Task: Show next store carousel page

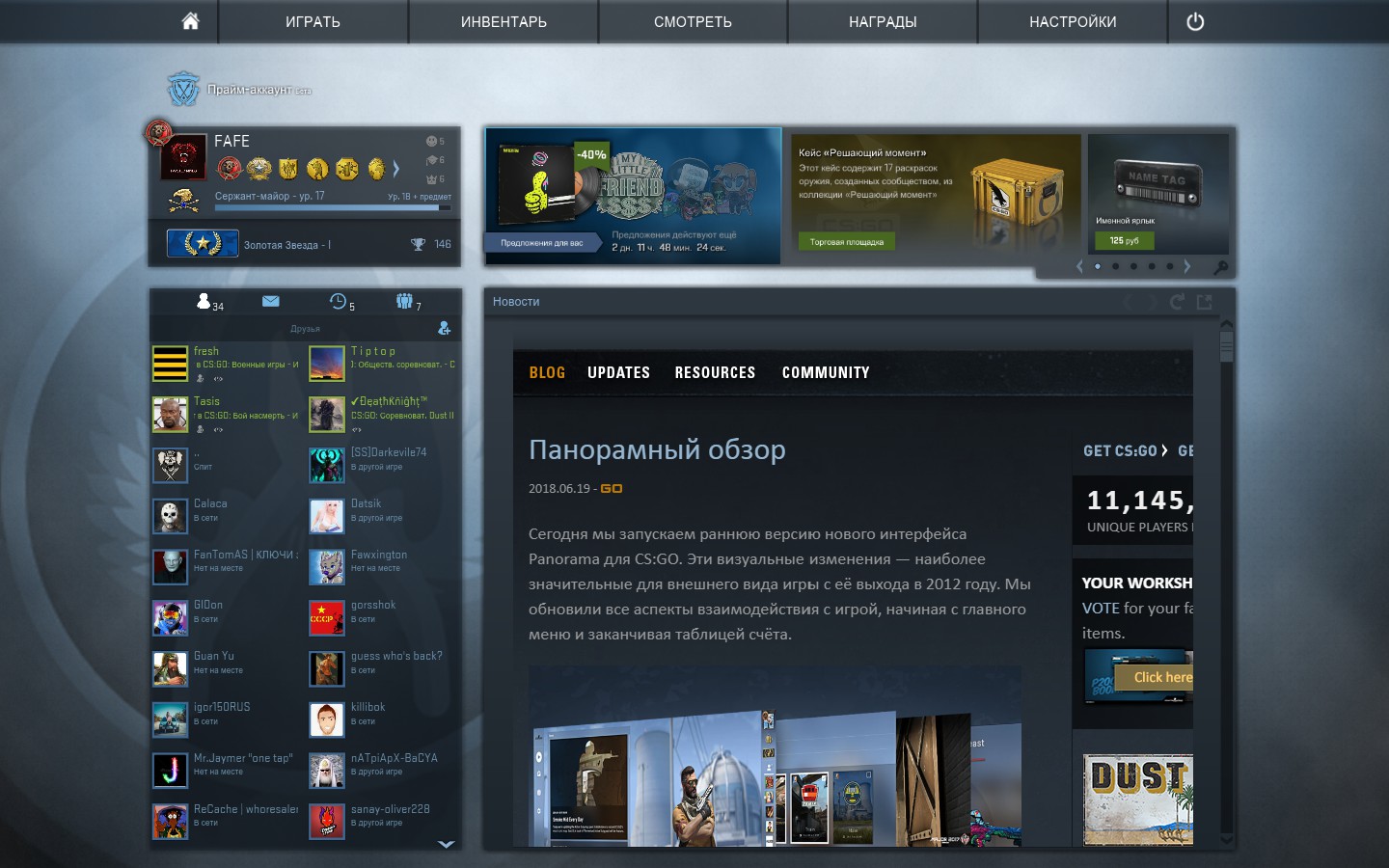Action: point(1187,266)
